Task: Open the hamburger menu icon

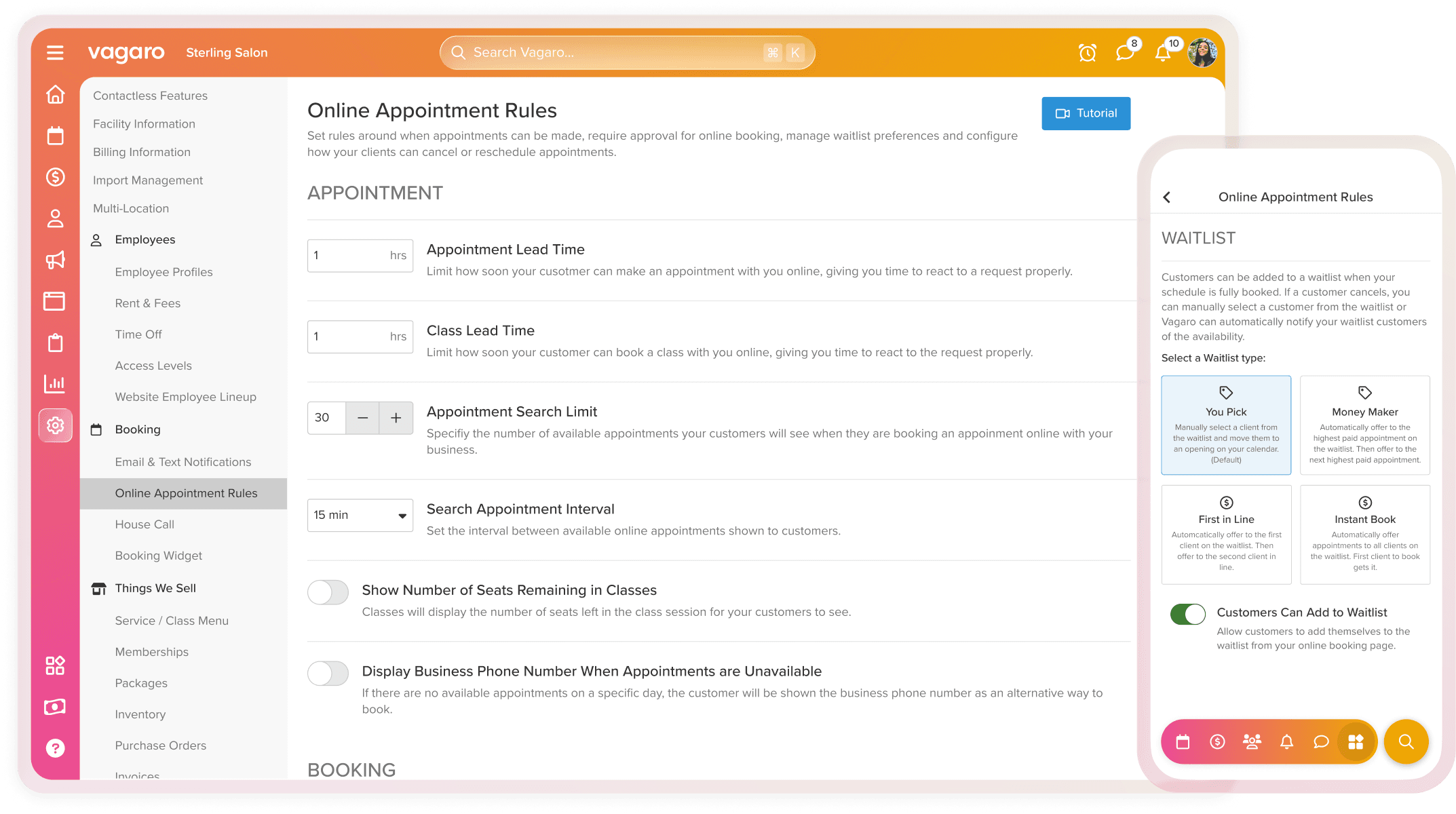Action: pyautogui.click(x=55, y=52)
